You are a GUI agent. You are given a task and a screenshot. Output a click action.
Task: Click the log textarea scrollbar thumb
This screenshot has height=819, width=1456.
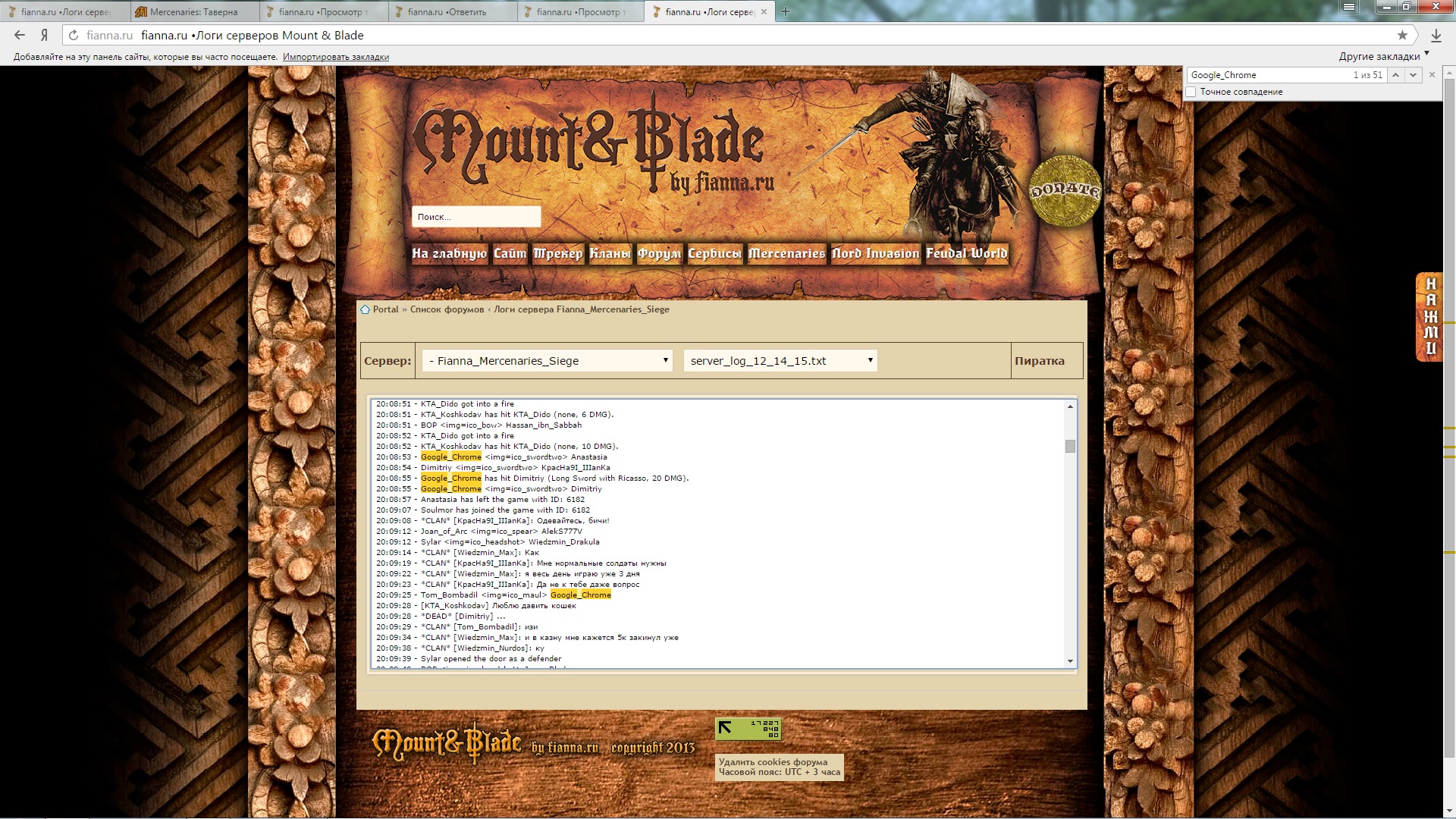tap(1070, 446)
